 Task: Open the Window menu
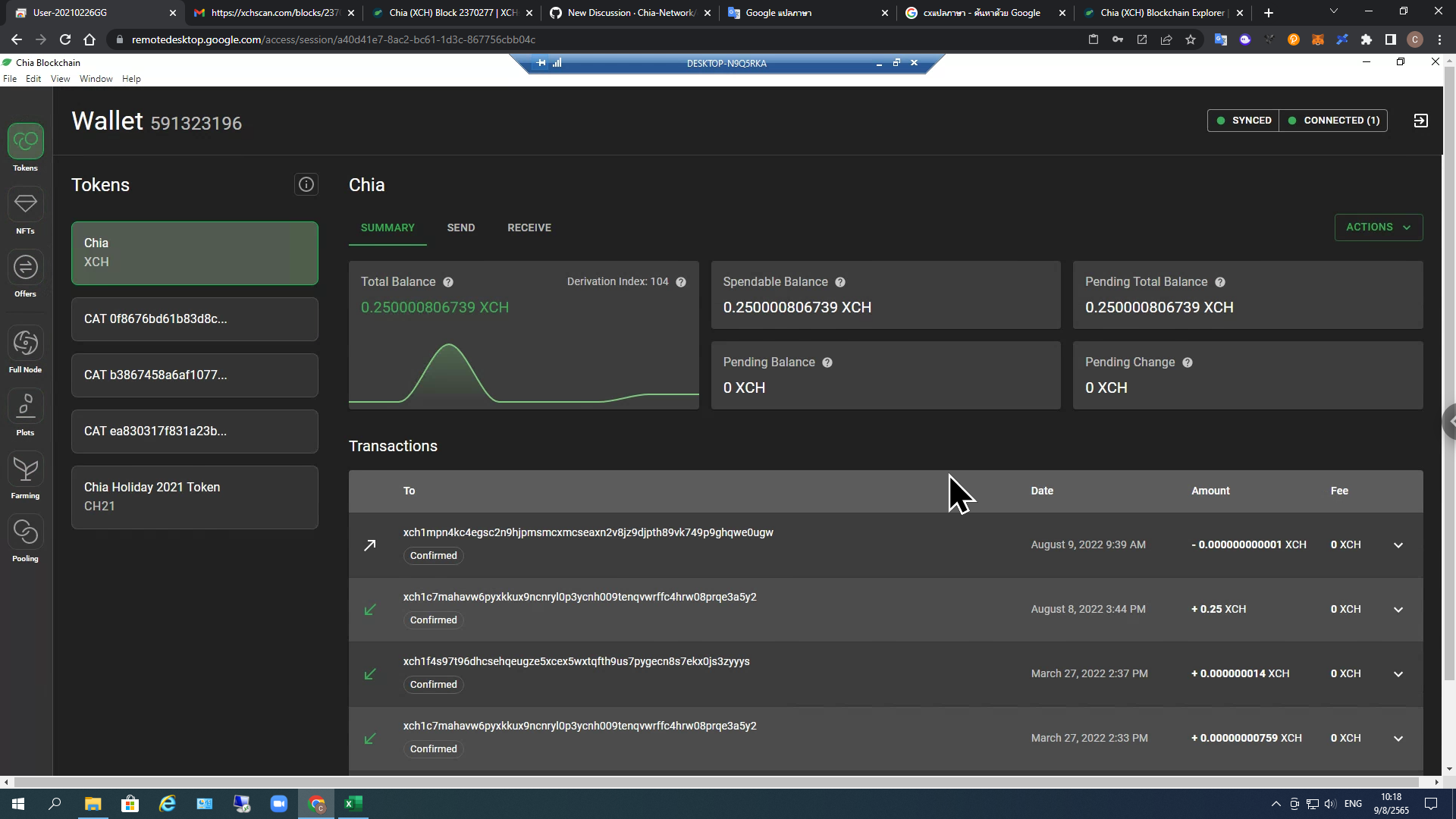[x=96, y=79]
